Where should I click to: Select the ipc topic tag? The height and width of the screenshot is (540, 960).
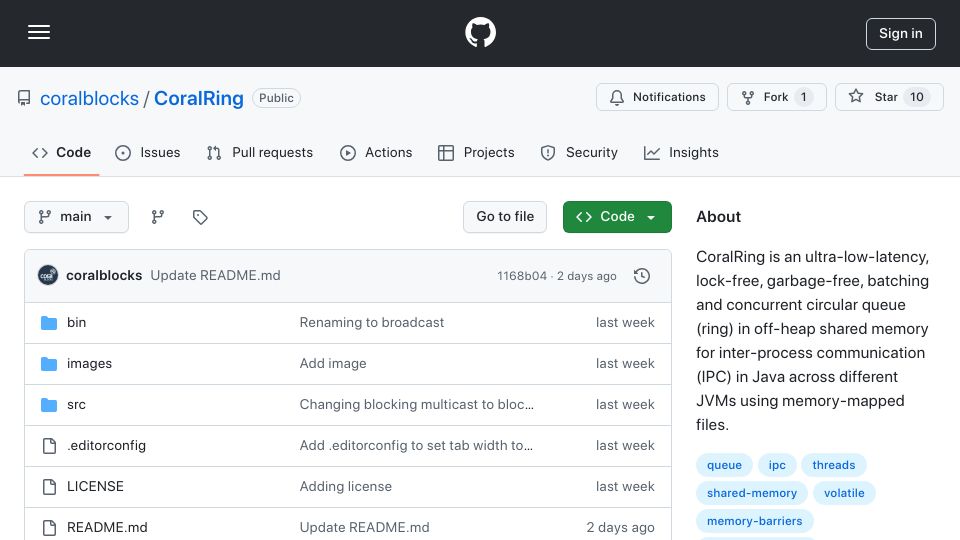[x=777, y=465]
